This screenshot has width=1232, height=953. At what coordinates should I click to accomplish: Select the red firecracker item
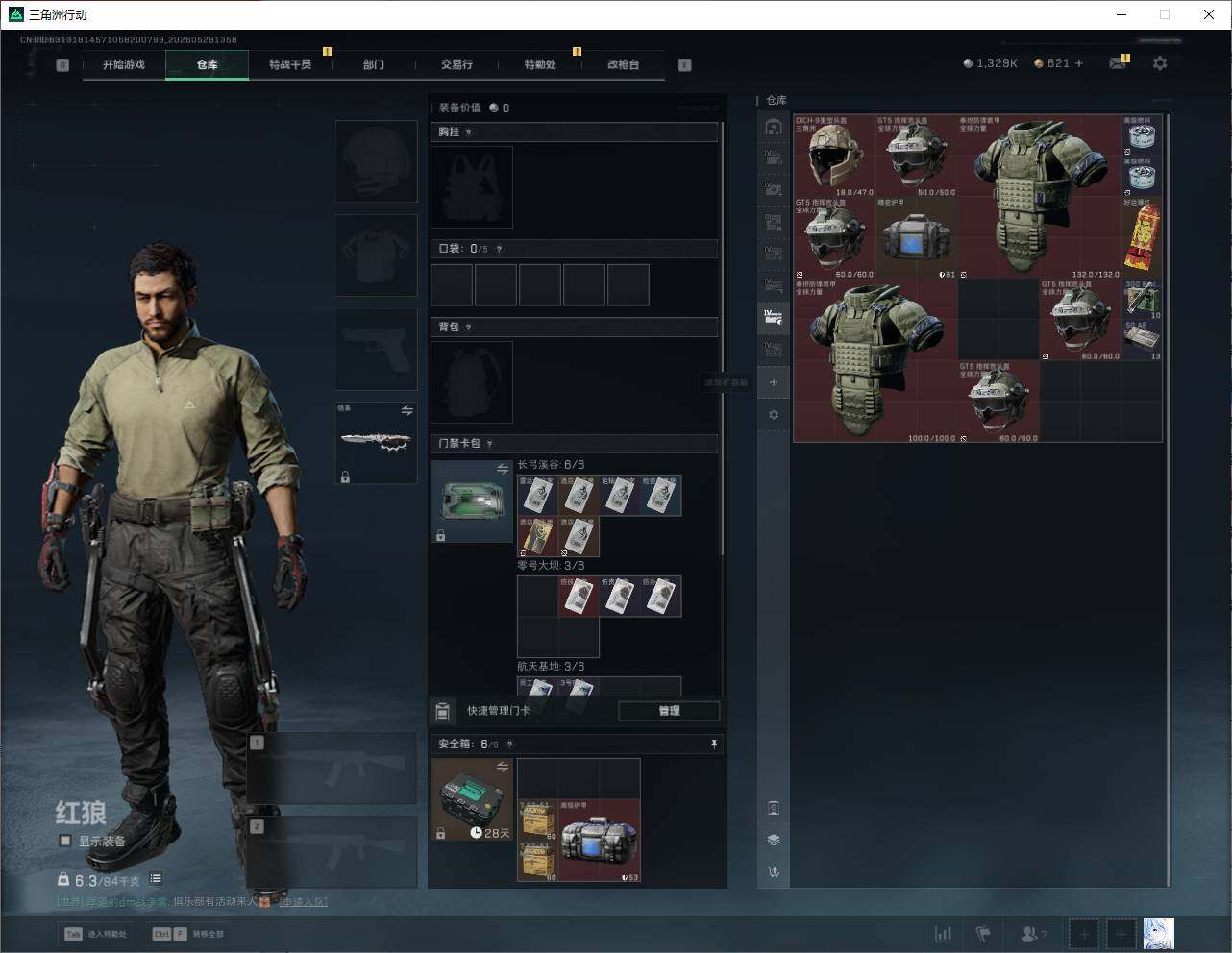[x=1142, y=238]
